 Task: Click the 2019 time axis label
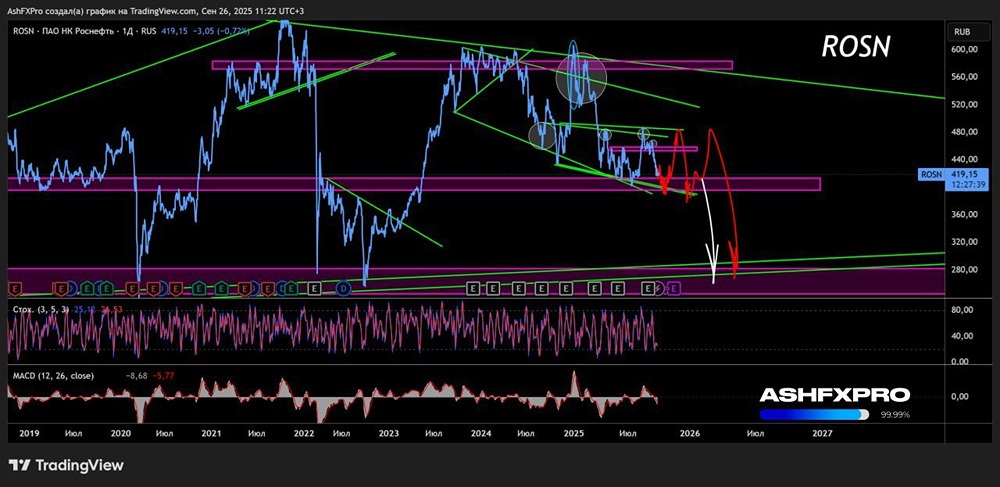29,433
